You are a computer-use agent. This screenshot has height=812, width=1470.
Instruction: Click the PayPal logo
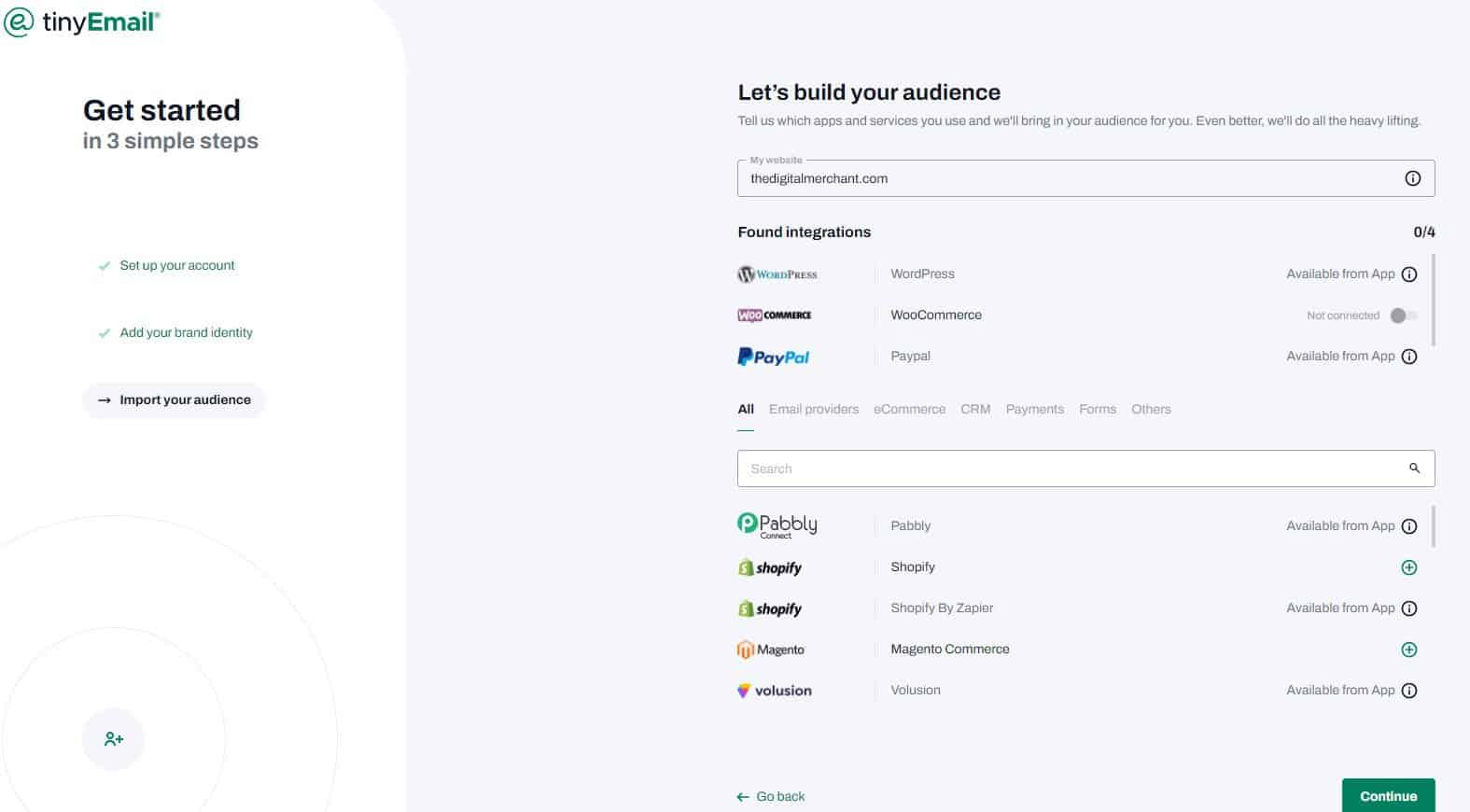tap(773, 357)
